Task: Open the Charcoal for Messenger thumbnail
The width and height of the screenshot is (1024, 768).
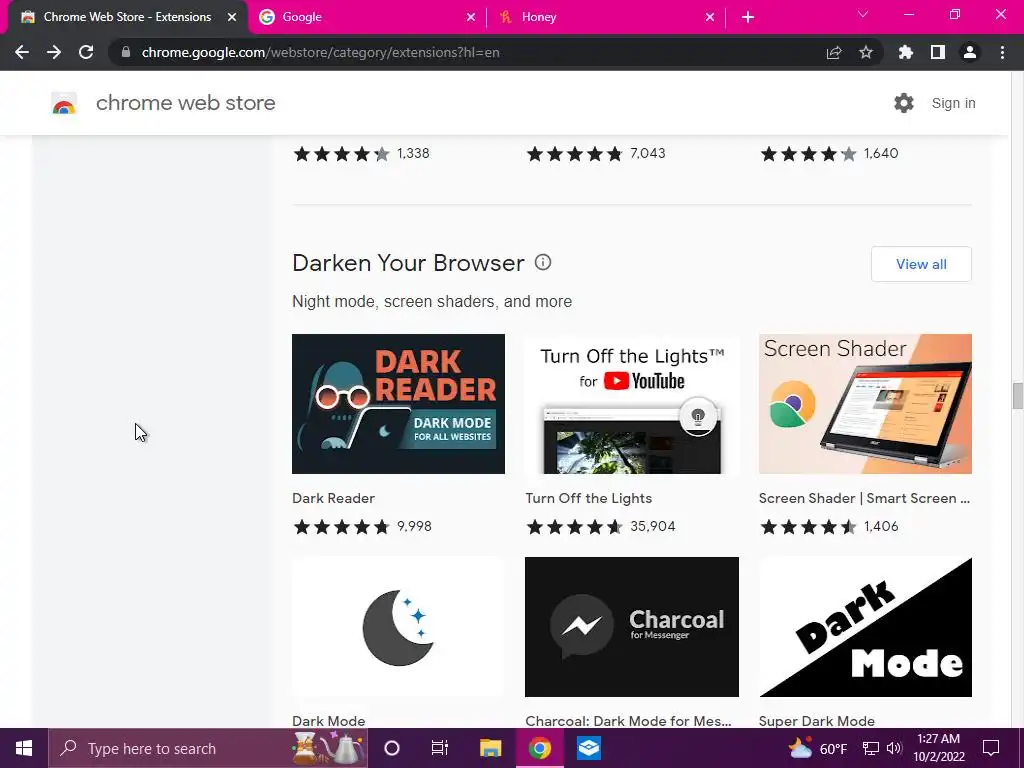Action: pyautogui.click(x=632, y=627)
